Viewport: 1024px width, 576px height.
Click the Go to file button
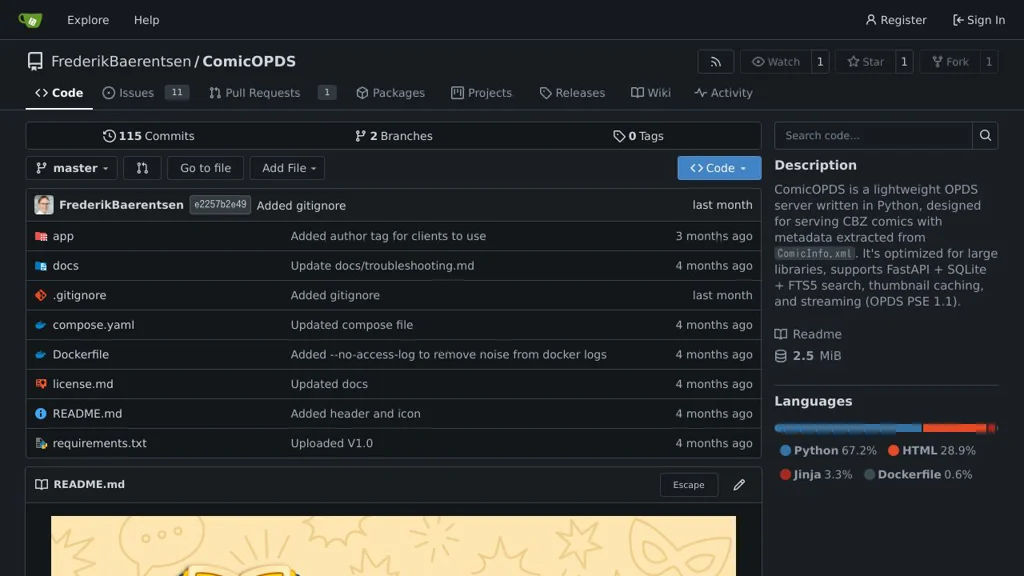coord(205,168)
